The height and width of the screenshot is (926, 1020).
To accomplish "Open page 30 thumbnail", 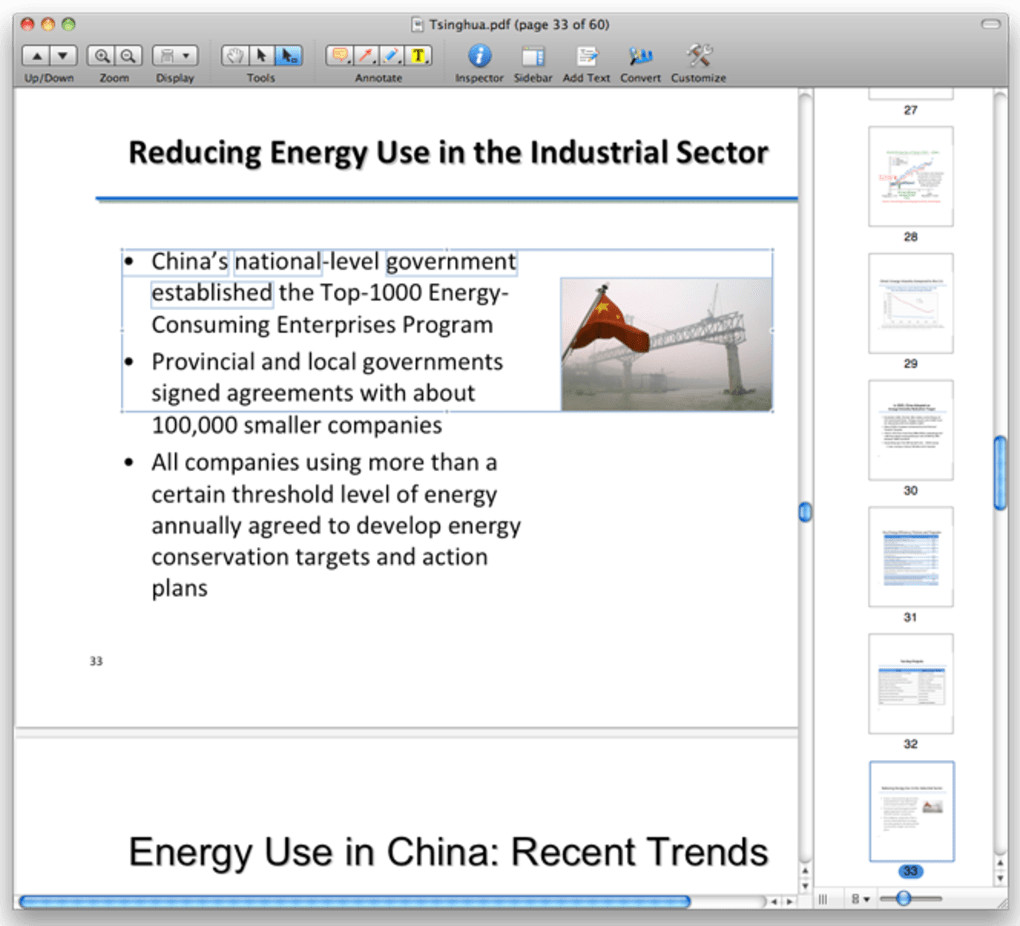I will [911, 430].
